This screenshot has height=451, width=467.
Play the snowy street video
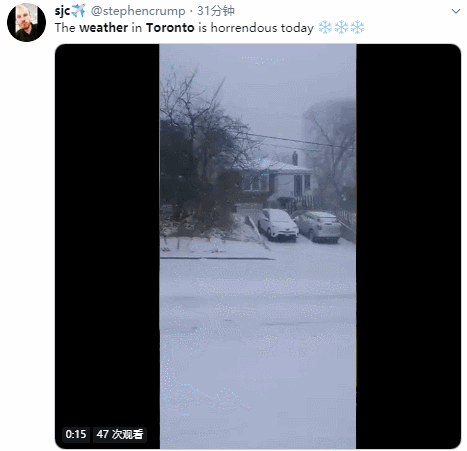[258, 246]
